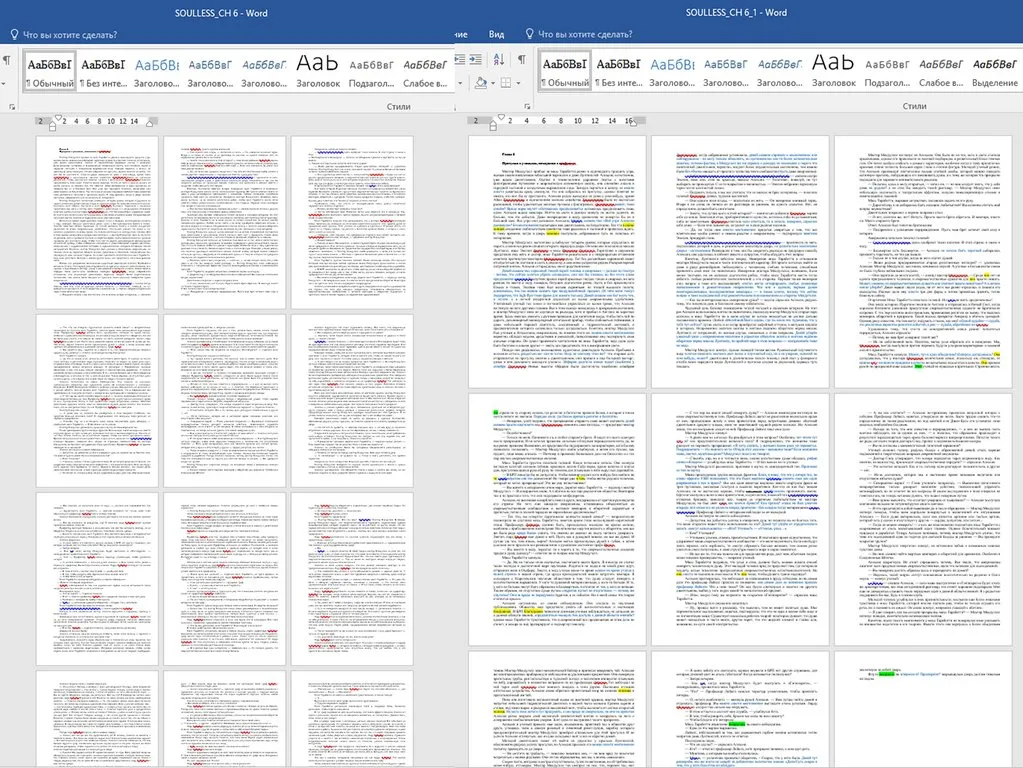1023x768 pixels.
Task: Apply 'Подзагол...' style in right window
Action: (x=887, y=72)
